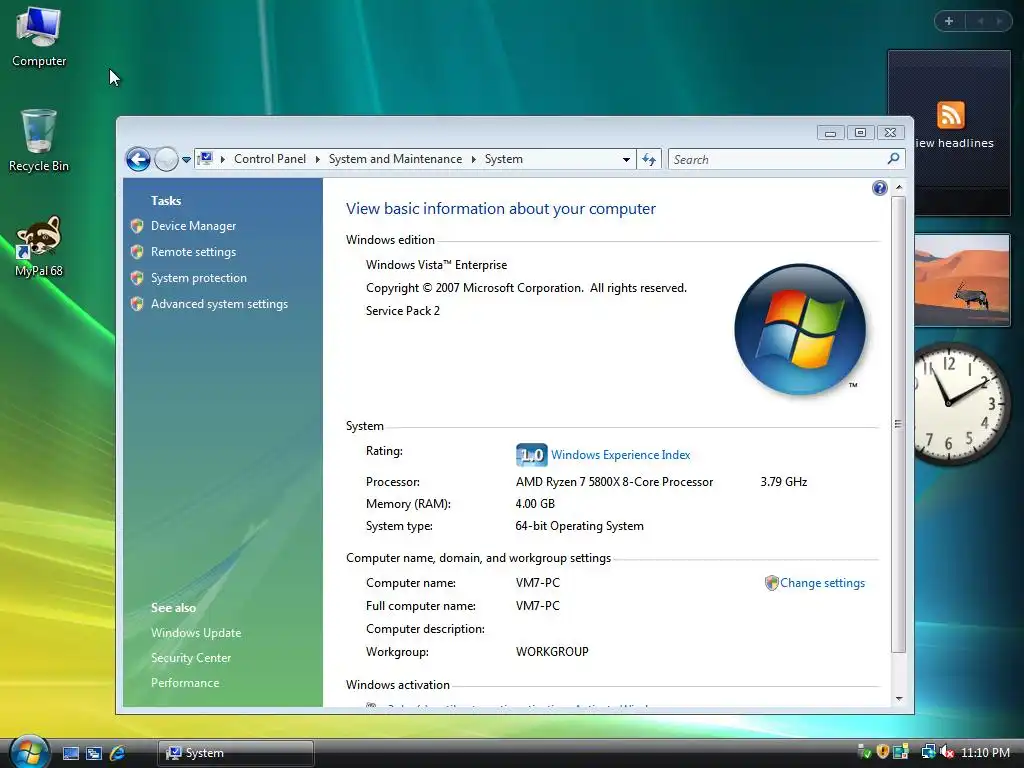
Task: Click Show Desktop in Quick Launch
Action: coord(71,753)
